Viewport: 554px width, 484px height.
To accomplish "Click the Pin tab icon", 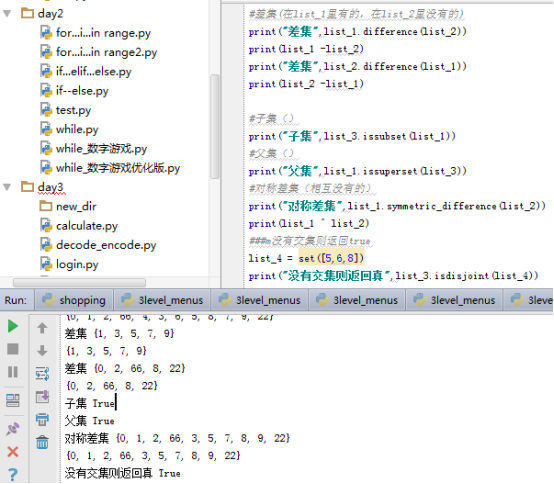I will pyautogui.click(x=13, y=429).
